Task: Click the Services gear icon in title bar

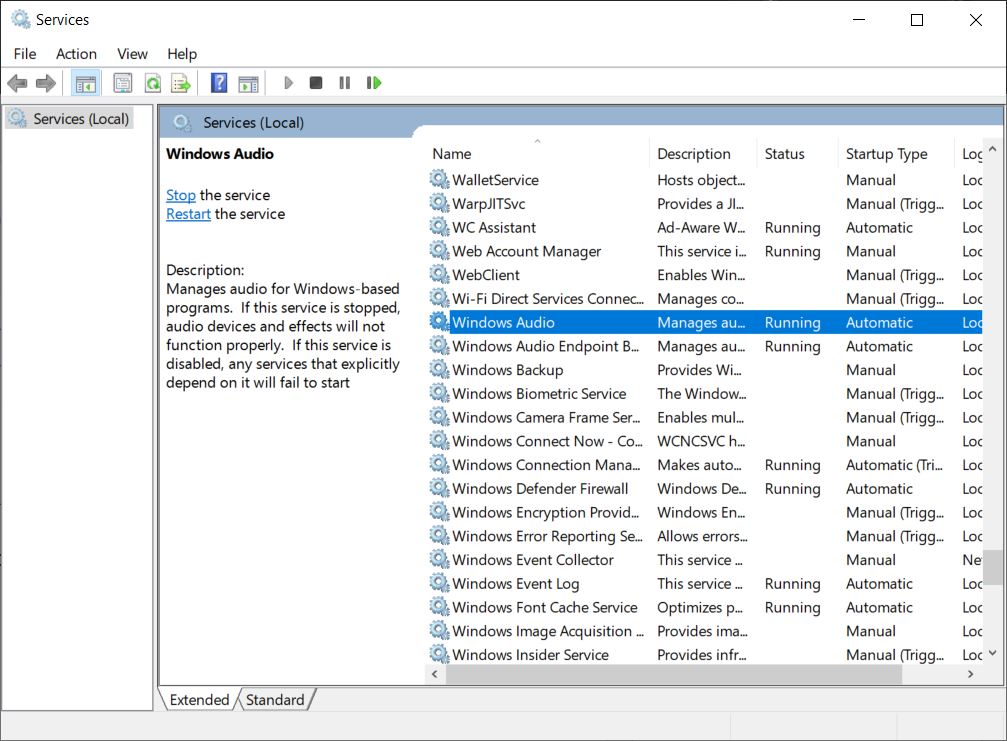Action: 21,19
